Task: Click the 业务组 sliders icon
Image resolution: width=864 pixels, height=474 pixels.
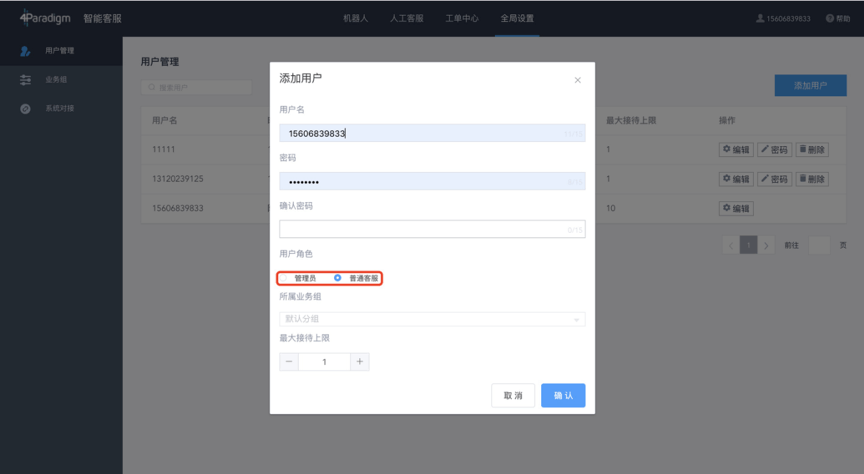Action: click(x=25, y=80)
